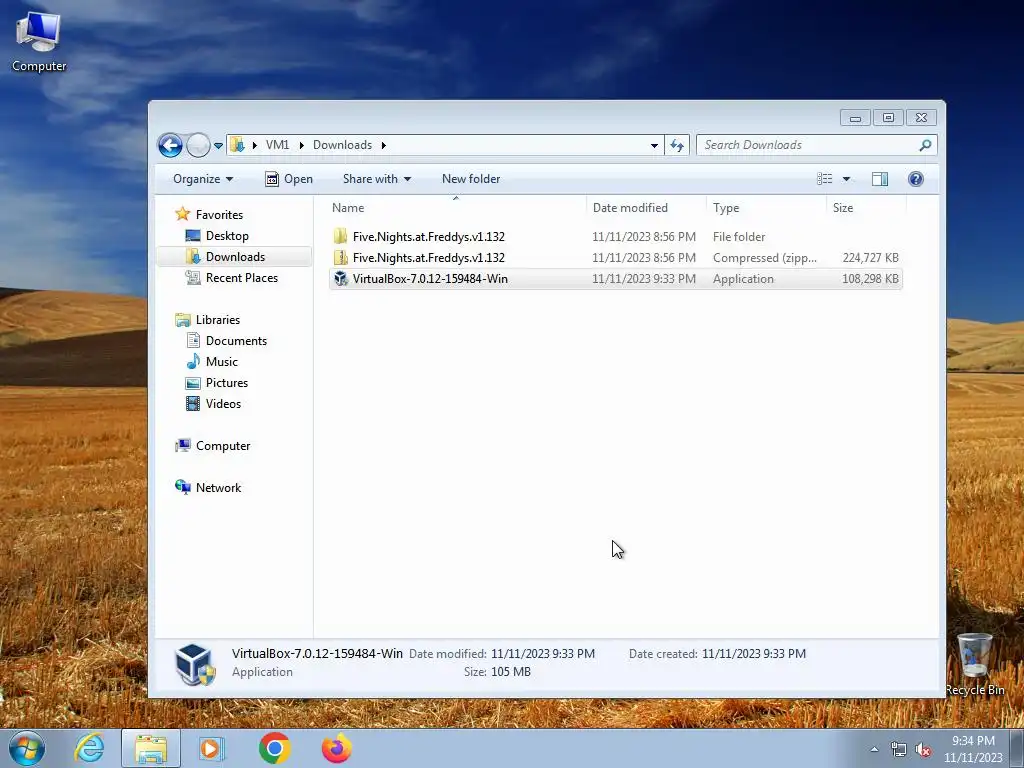
Task: Refresh the Downloads folder view
Action: pos(677,146)
